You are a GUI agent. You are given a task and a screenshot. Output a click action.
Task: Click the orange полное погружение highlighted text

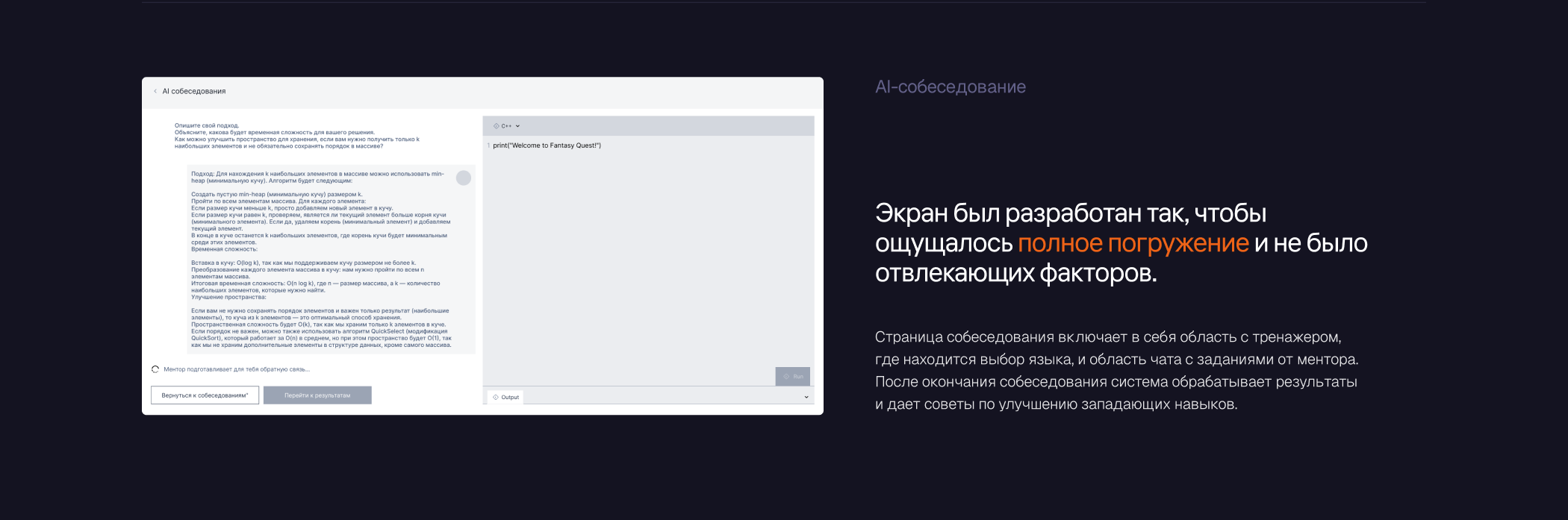coord(1133,243)
